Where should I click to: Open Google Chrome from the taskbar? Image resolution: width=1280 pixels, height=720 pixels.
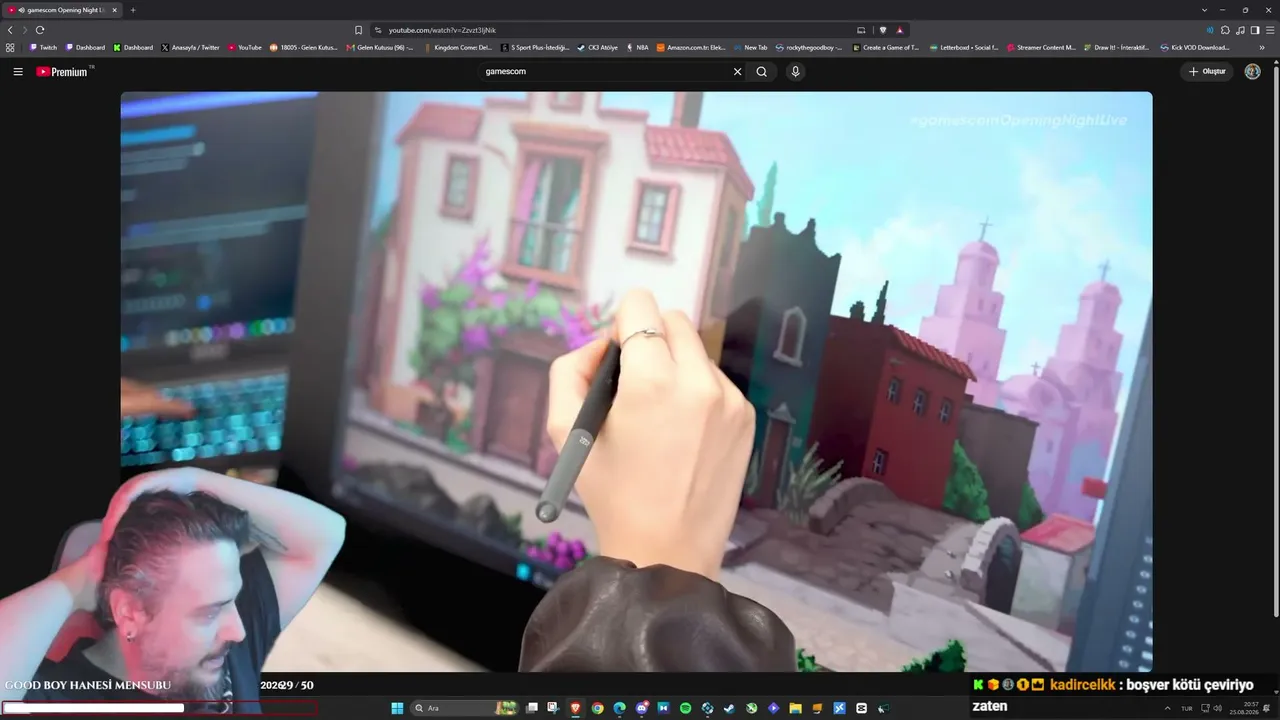coord(597,708)
